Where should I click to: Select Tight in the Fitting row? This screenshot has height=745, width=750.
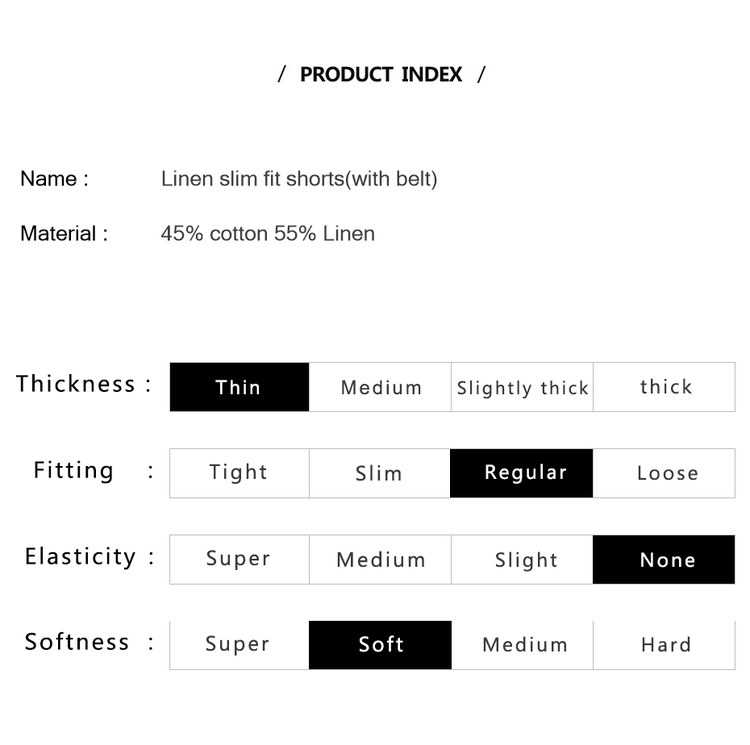coord(239,473)
